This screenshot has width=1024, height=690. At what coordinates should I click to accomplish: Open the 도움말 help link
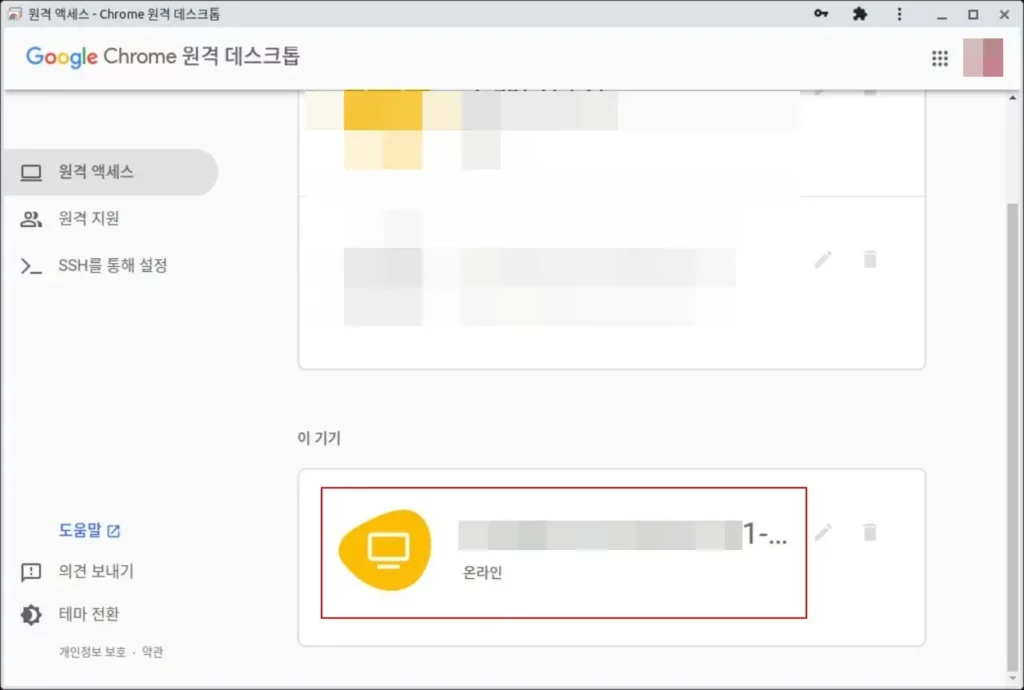[80, 530]
